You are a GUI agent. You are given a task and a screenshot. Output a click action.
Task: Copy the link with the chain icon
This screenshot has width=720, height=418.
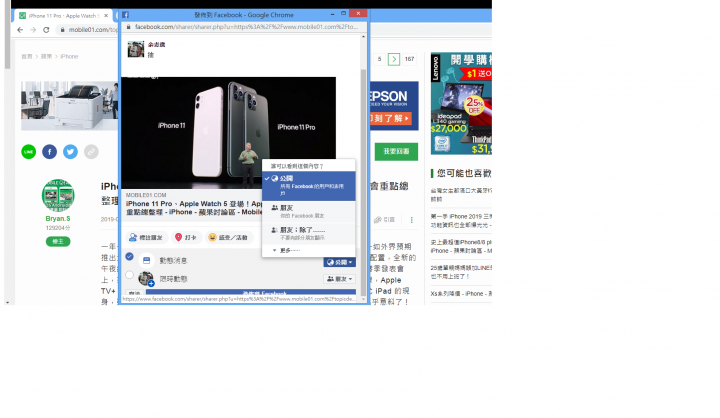coord(91,152)
